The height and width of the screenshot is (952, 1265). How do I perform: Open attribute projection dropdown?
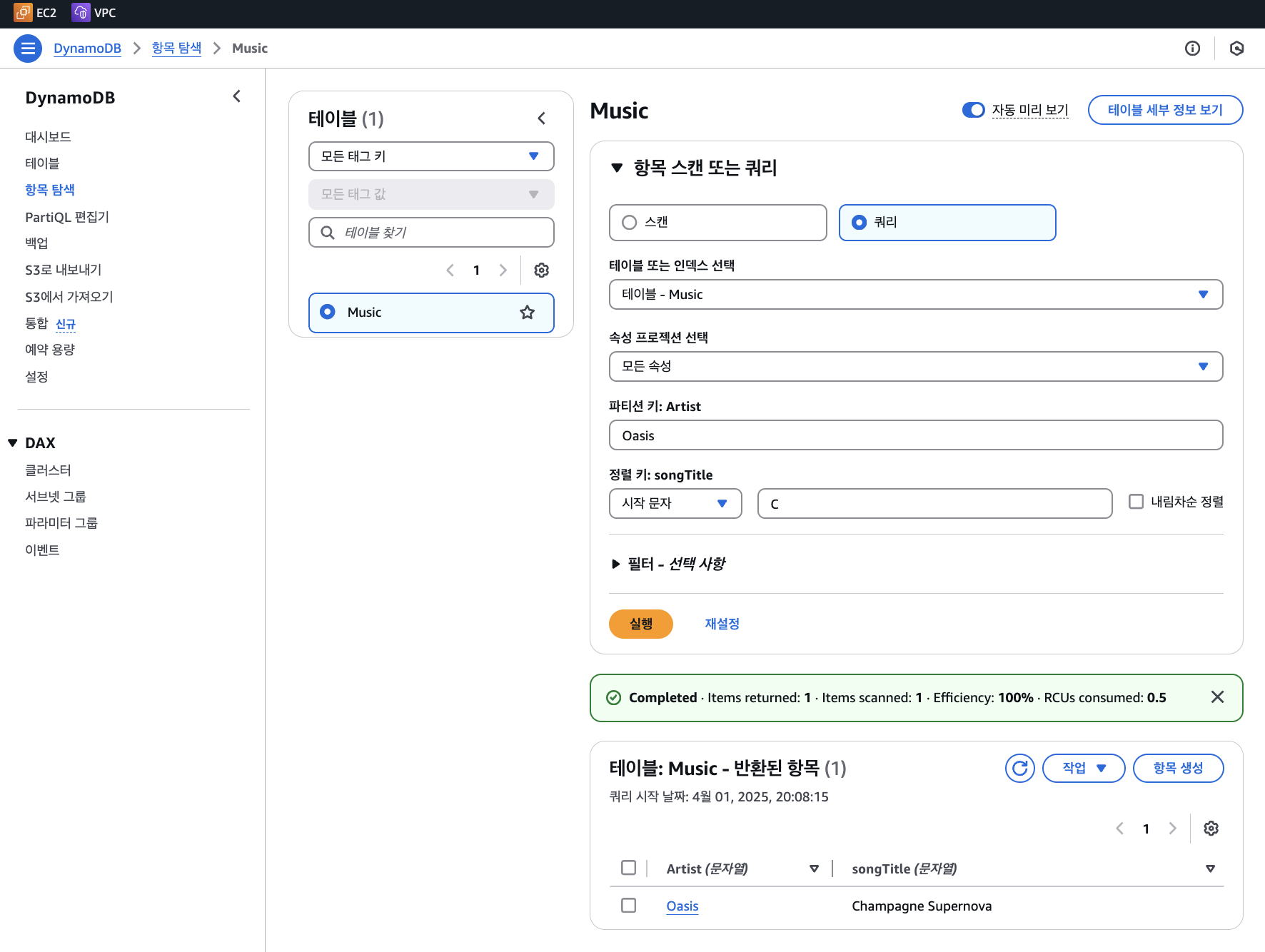click(916, 366)
